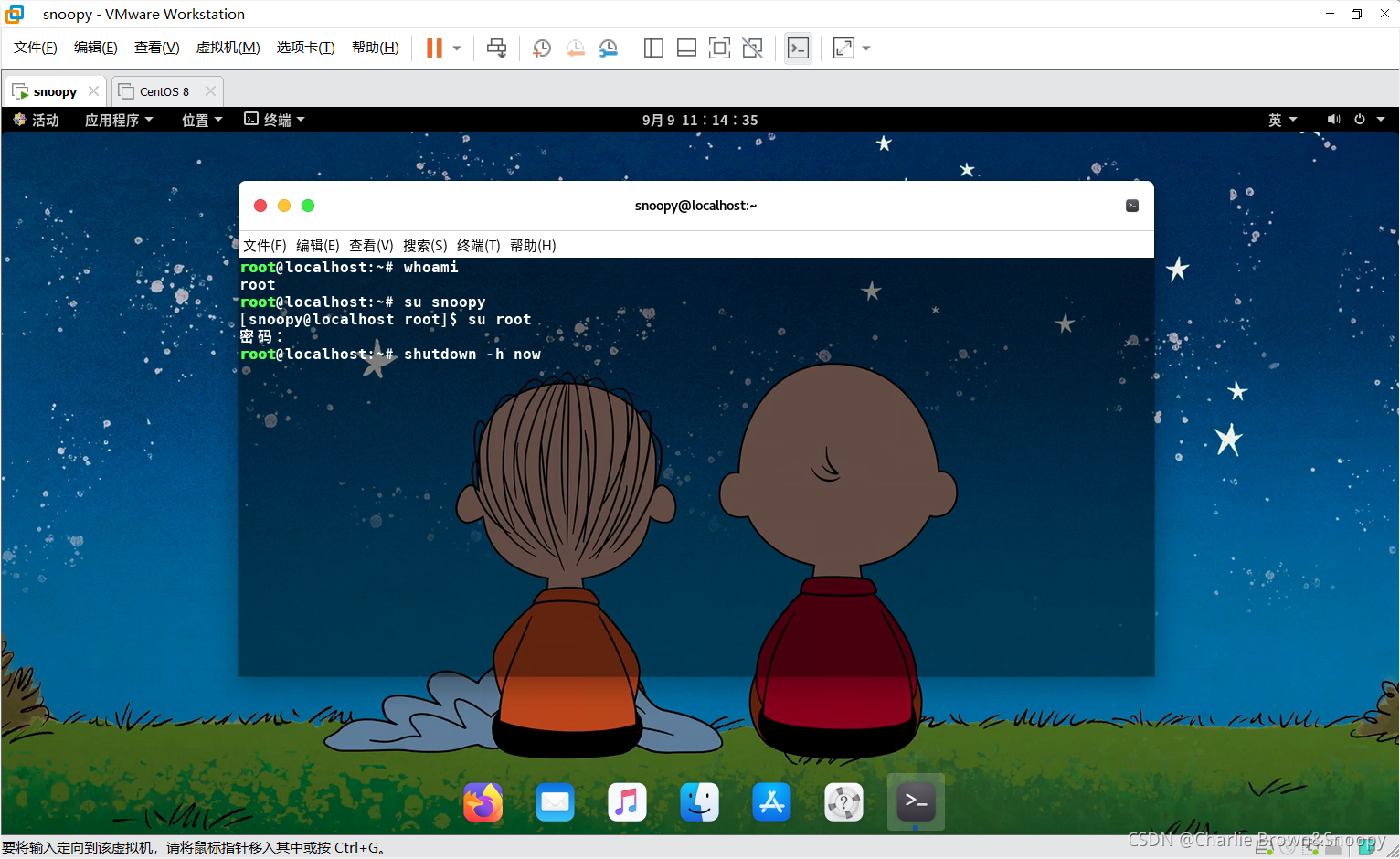1400x859 pixels.
Task: Open the 英 input method dropdown
Action: (1283, 120)
